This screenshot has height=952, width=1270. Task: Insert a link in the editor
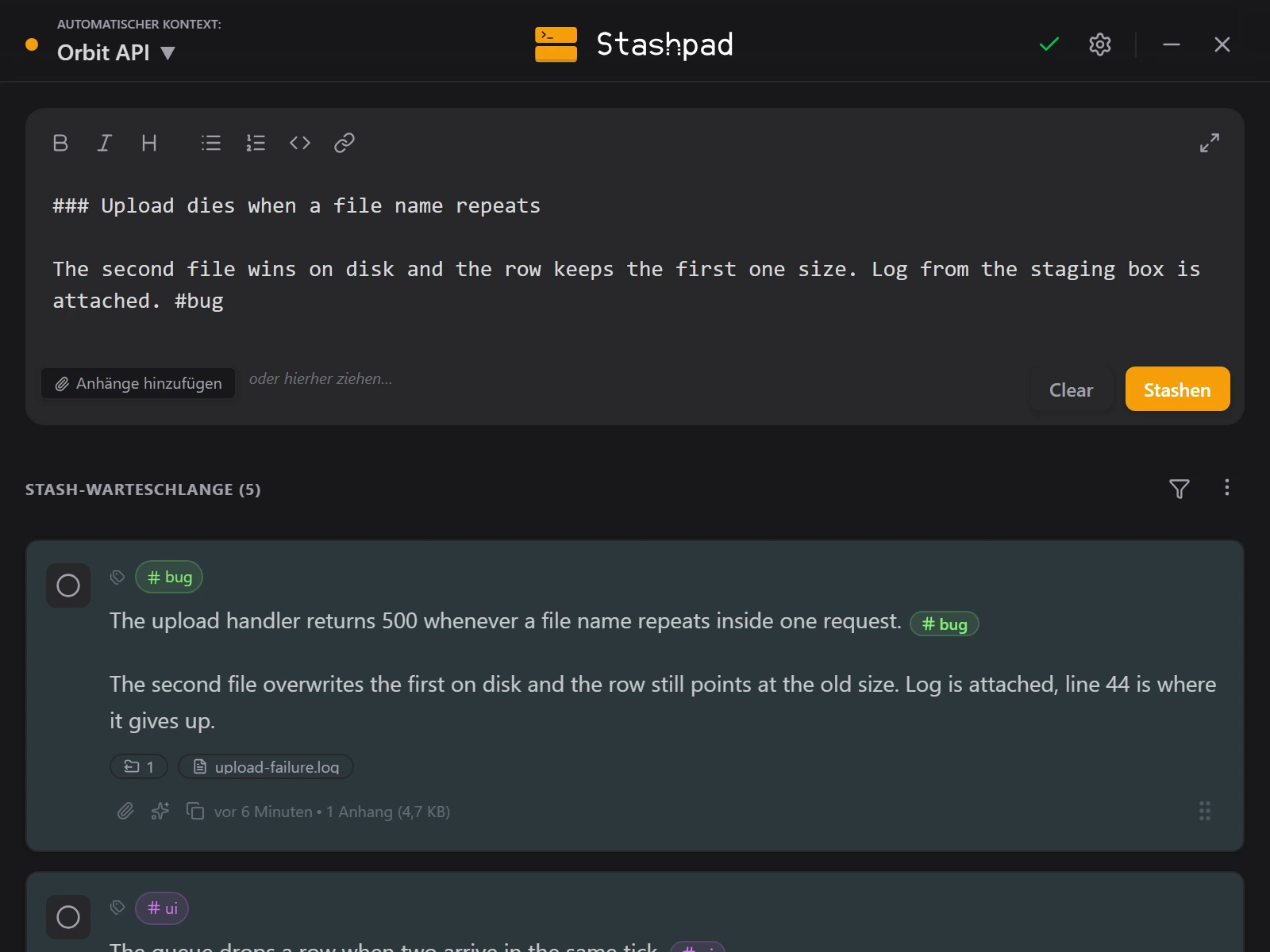344,143
